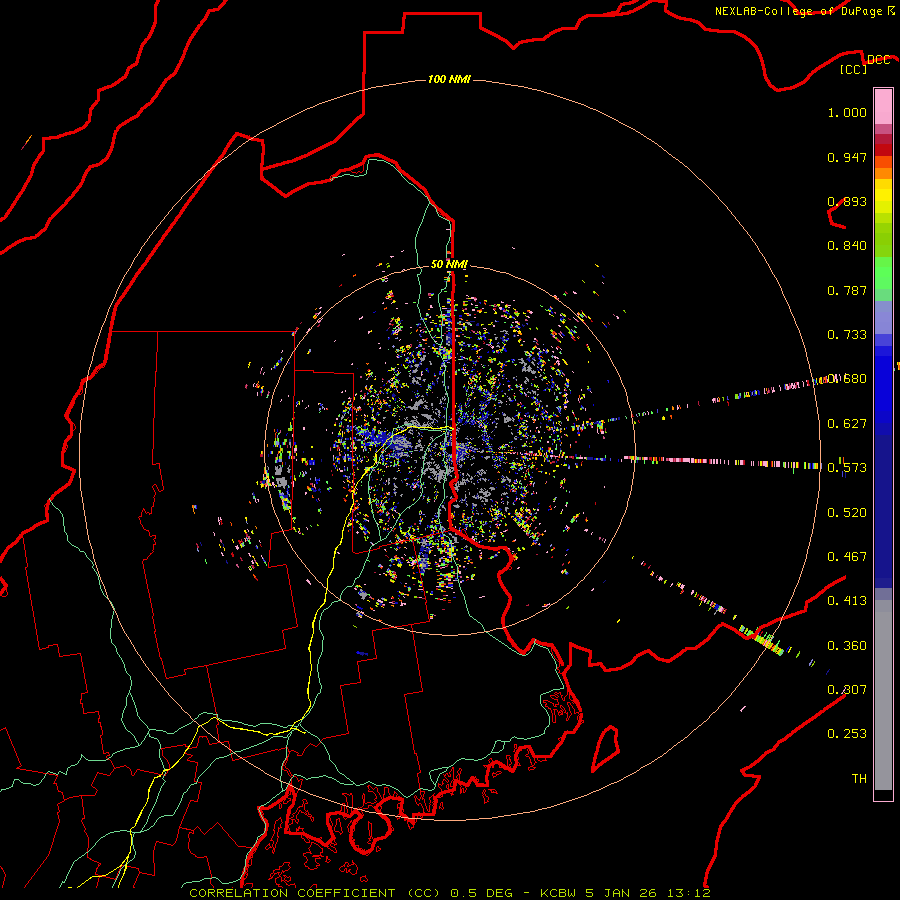Click the 0.840 legend value
The image size is (900, 900).
[847, 246]
